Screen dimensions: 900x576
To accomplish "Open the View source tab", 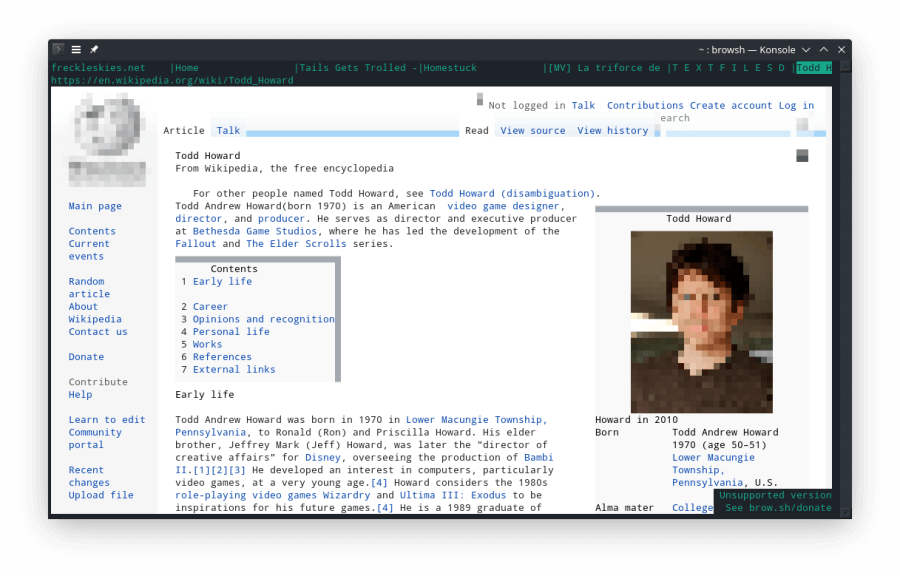I will click(533, 131).
